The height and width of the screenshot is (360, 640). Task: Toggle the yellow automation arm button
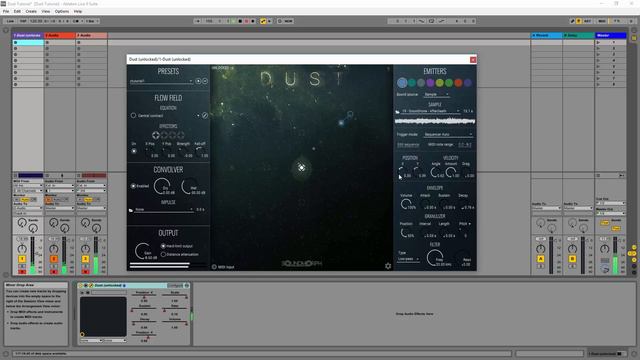tap(263, 21)
